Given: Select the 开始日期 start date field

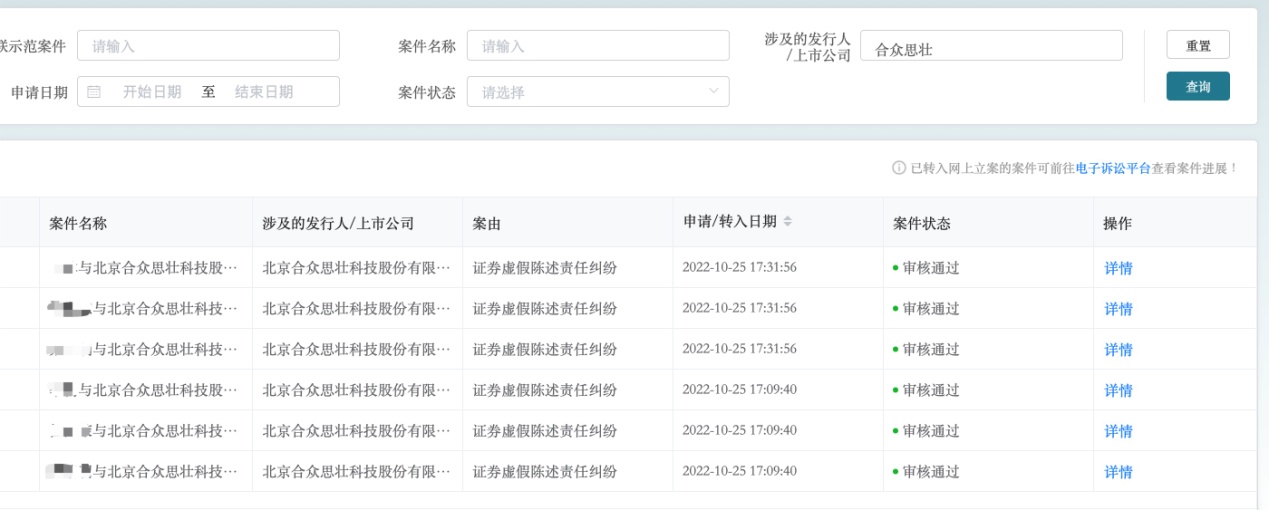Looking at the screenshot, I should [152, 92].
